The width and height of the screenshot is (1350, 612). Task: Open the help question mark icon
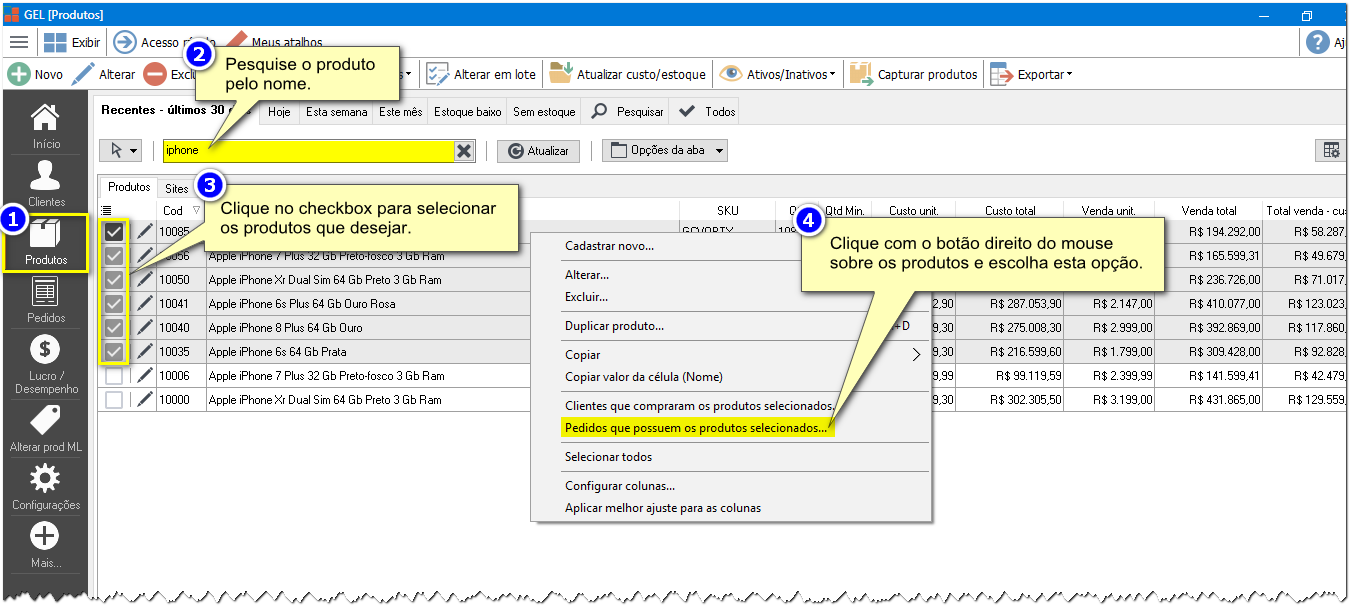[x=1318, y=42]
